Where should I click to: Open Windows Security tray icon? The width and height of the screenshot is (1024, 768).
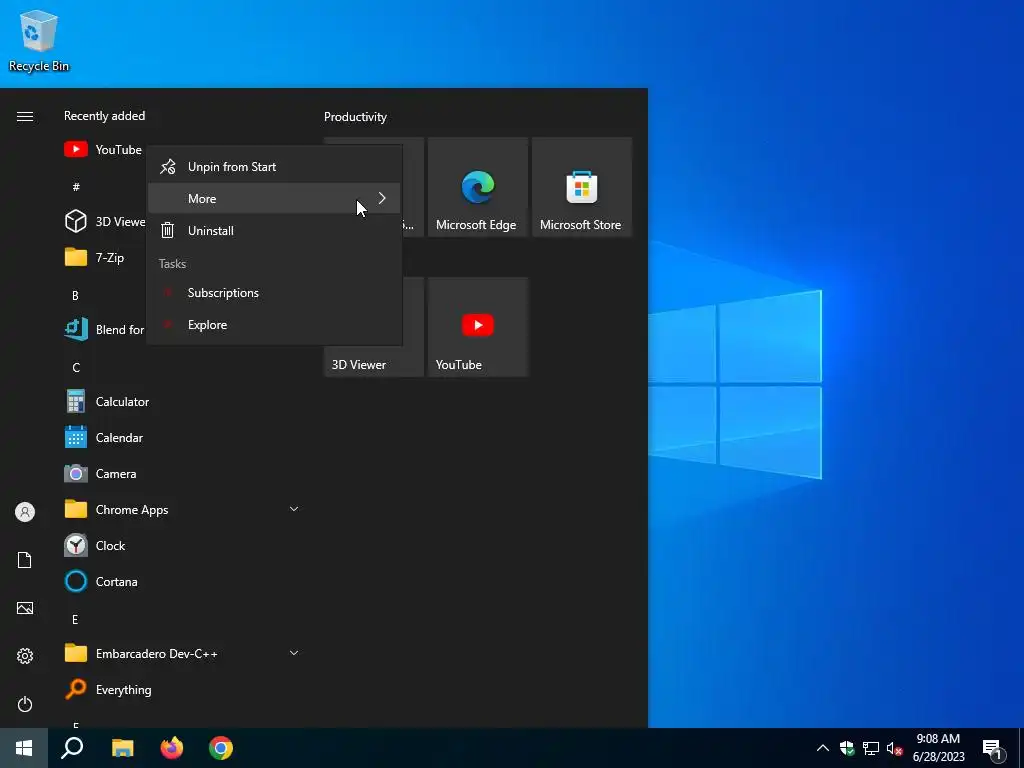tap(847, 748)
